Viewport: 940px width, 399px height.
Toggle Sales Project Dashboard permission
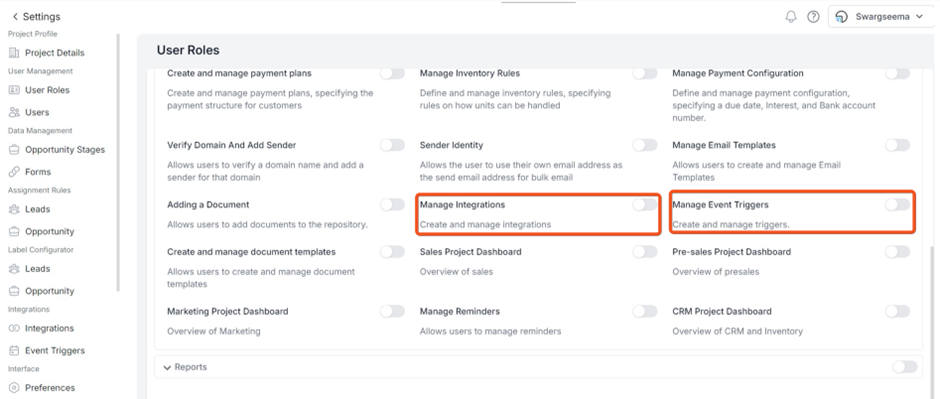click(x=644, y=252)
